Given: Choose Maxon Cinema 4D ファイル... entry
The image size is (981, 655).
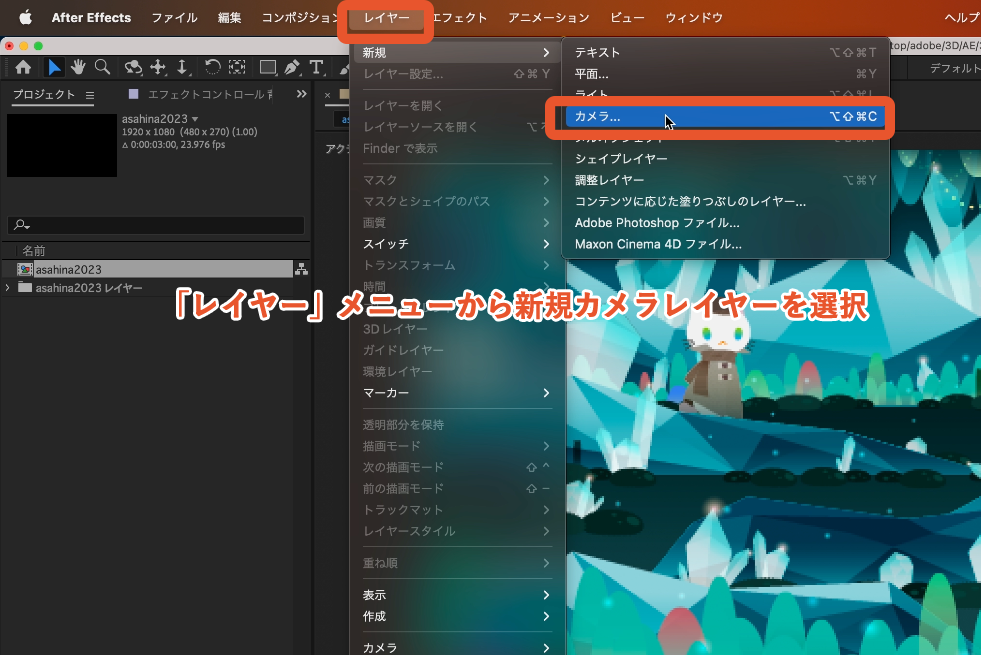Looking at the screenshot, I should 725,244.
